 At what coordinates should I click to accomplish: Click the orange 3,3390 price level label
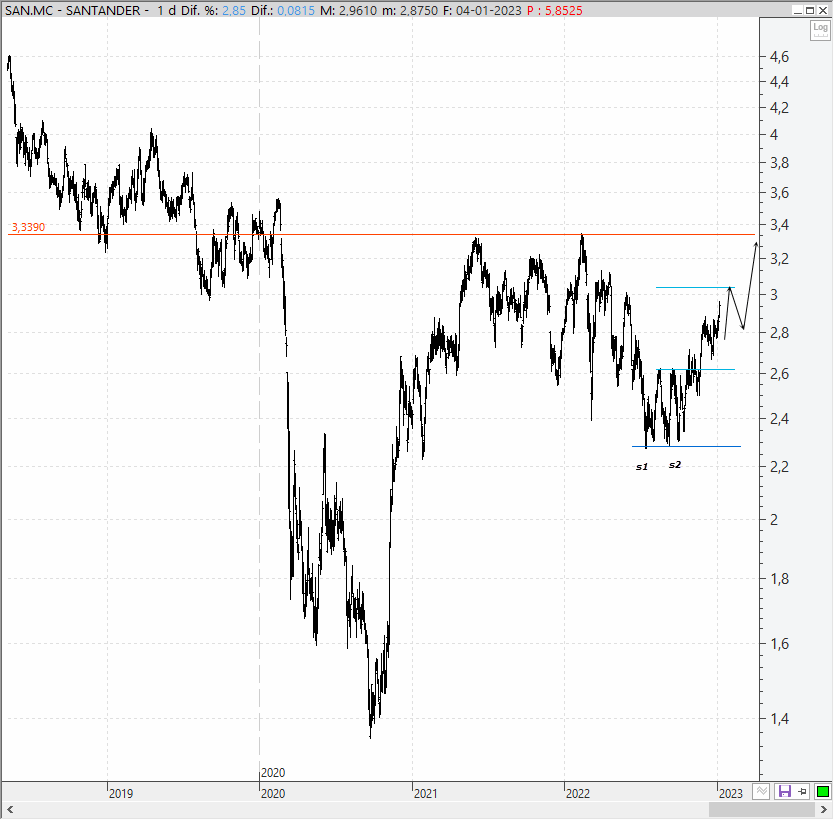[28, 227]
